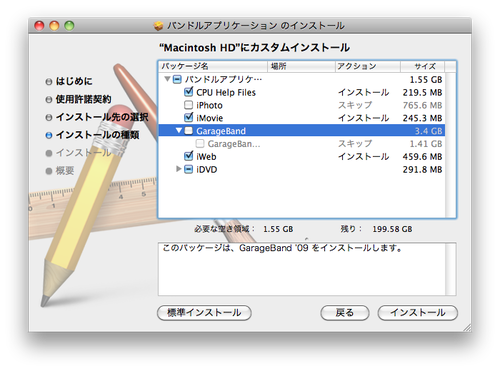Click the 3.4 GB size value
The image size is (500, 371).
pyautogui.click(x=428, y=131)
